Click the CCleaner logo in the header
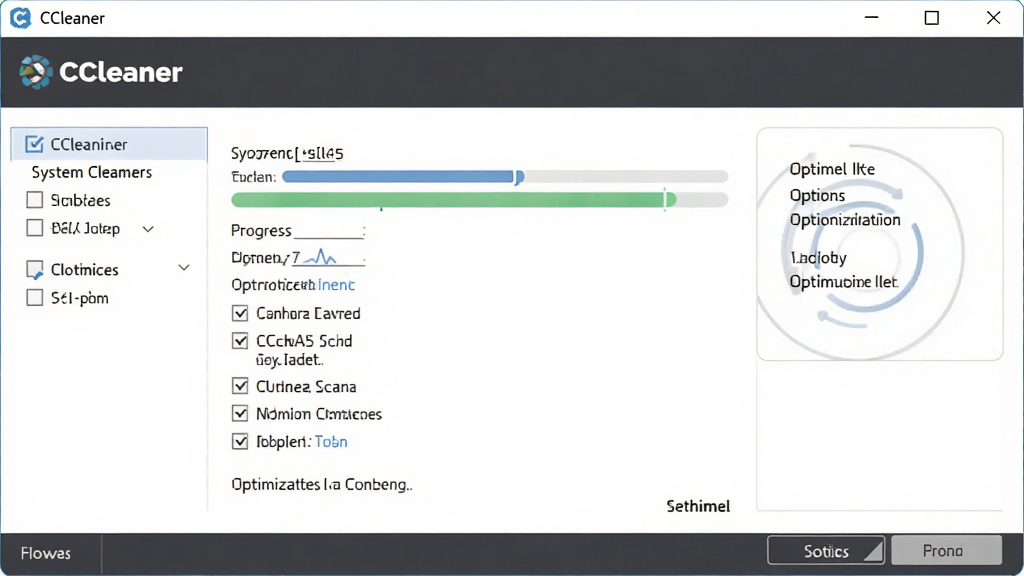This screenshot has width=1024, height=576. point(36,72)
